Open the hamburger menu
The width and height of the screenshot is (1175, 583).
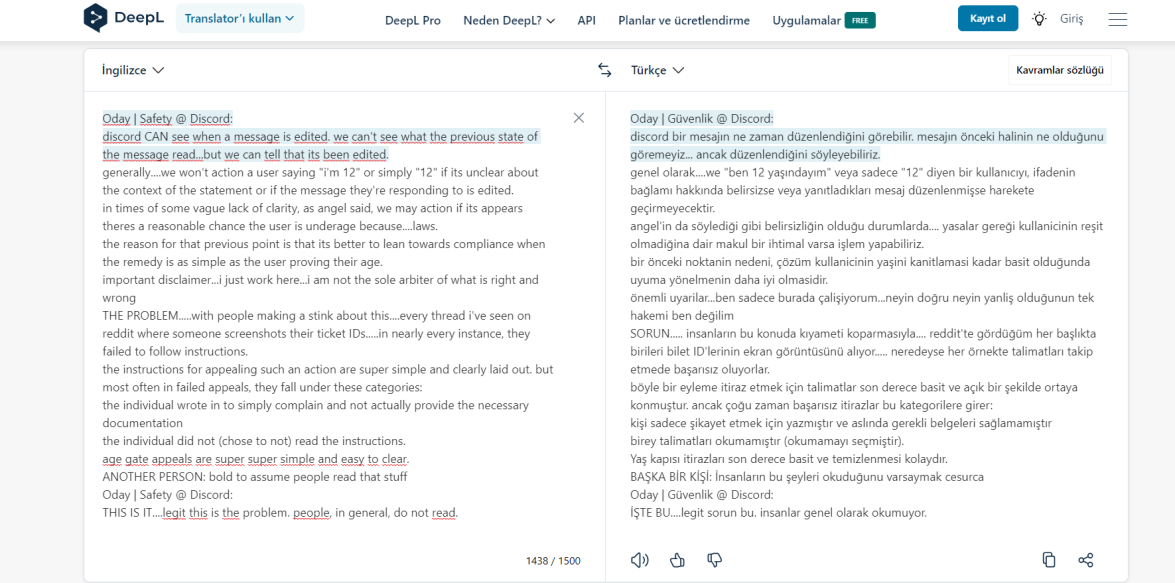click(x=1118, y=19)
